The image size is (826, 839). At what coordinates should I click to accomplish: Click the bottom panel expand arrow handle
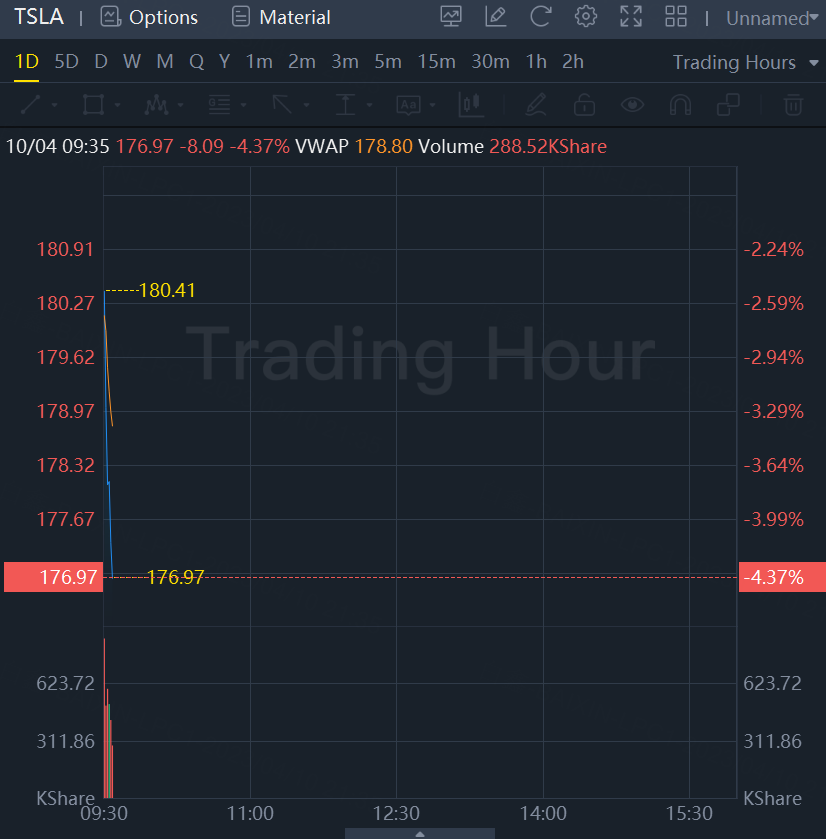coord(420,833)
